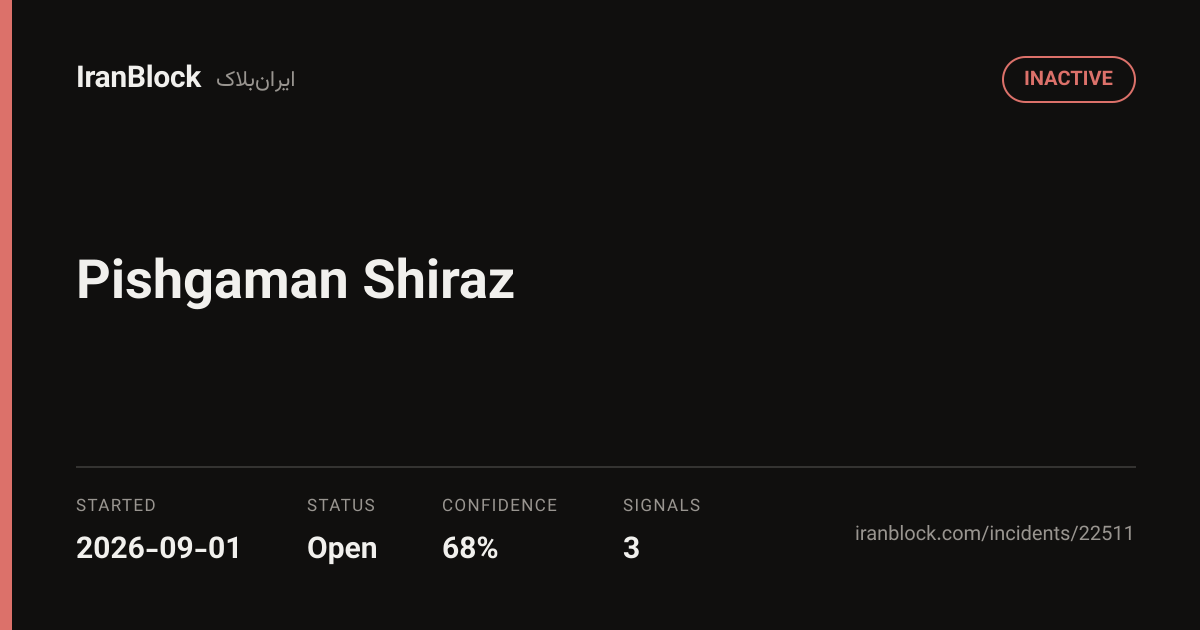The image size is (1200, 630).
Task: Click the IranBlock brand name
Action: click(x=139, y=78)
